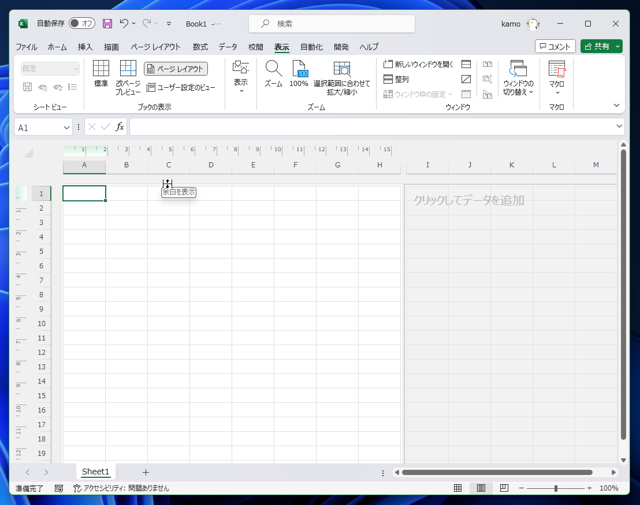Switch to 改ページ プレビュー view

(x=128, y=77)
